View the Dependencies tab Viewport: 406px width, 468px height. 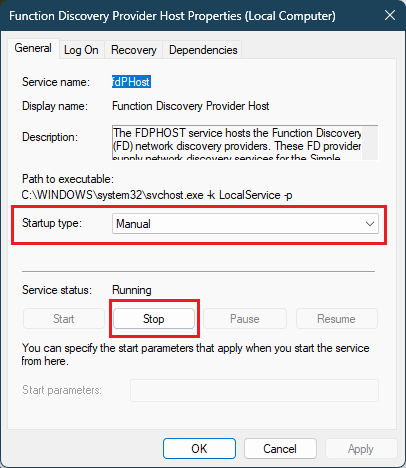(x=203, y=50)
